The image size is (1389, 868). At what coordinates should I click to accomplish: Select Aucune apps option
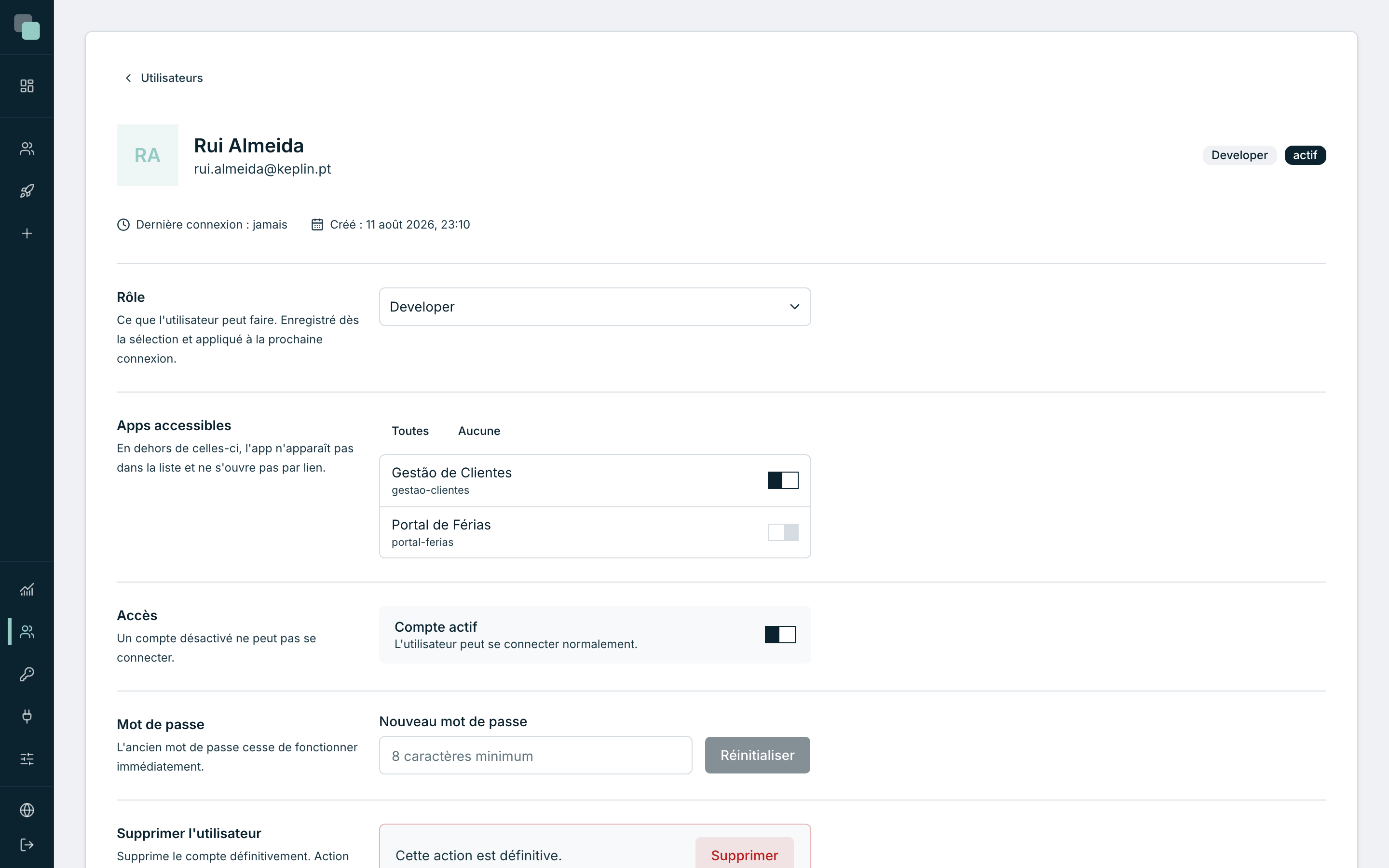tap(479, 431)
